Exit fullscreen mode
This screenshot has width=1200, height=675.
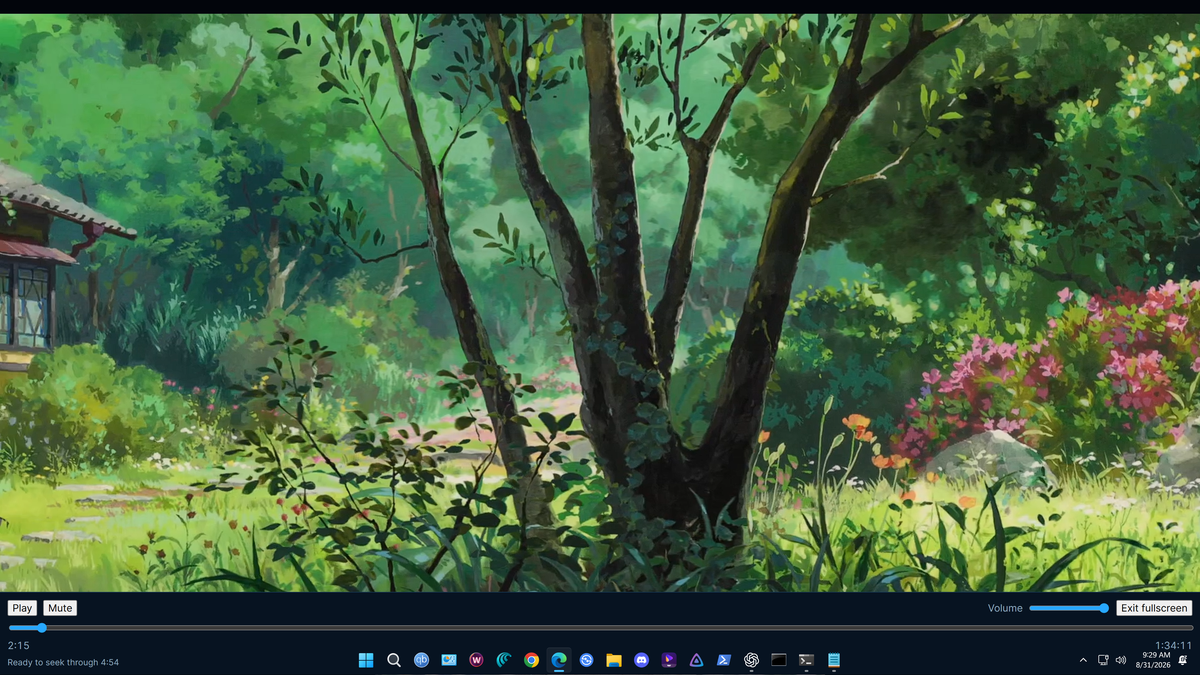(1154, 608)
